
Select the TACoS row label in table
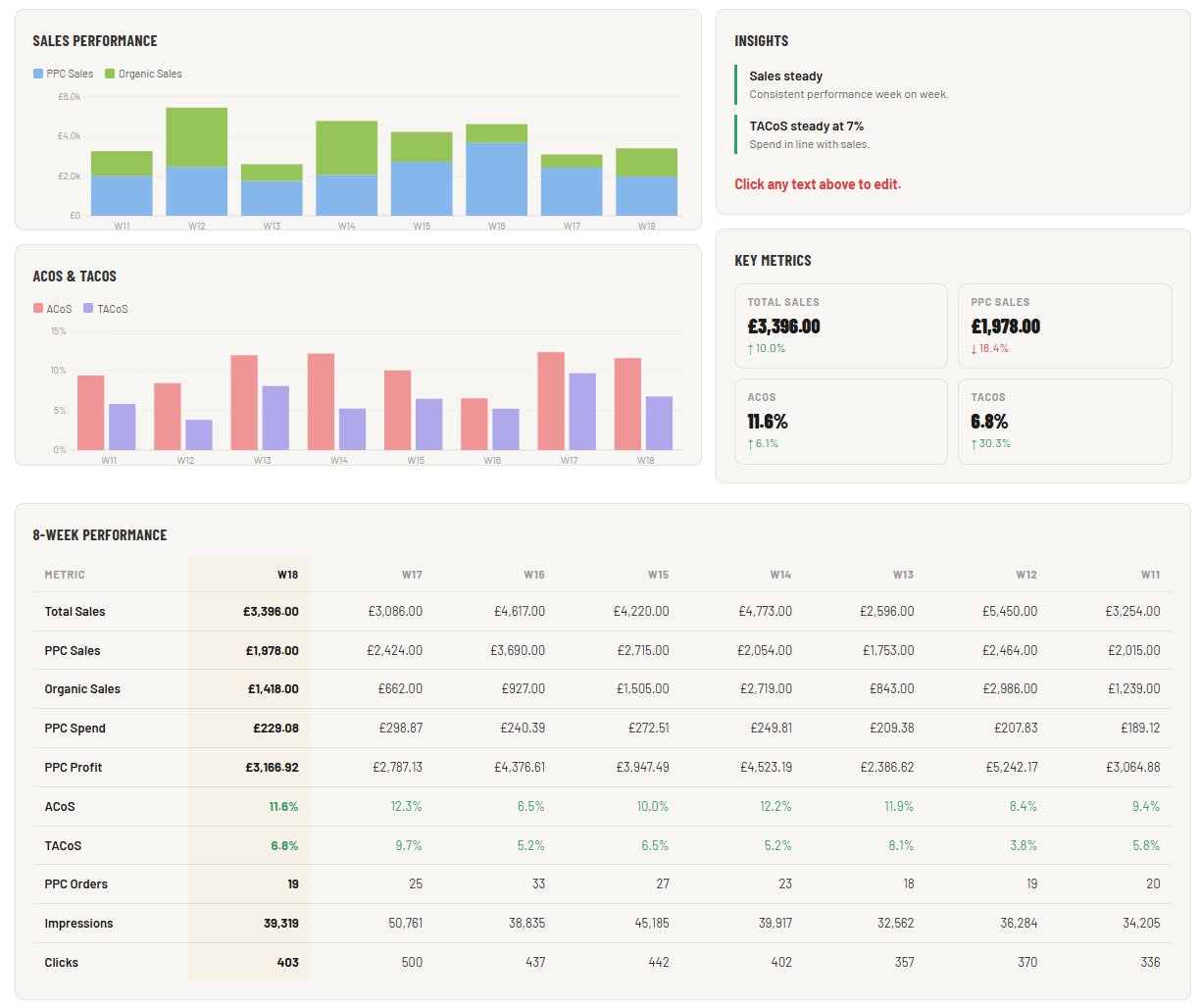pyautogui.click(x=63, y=845)
